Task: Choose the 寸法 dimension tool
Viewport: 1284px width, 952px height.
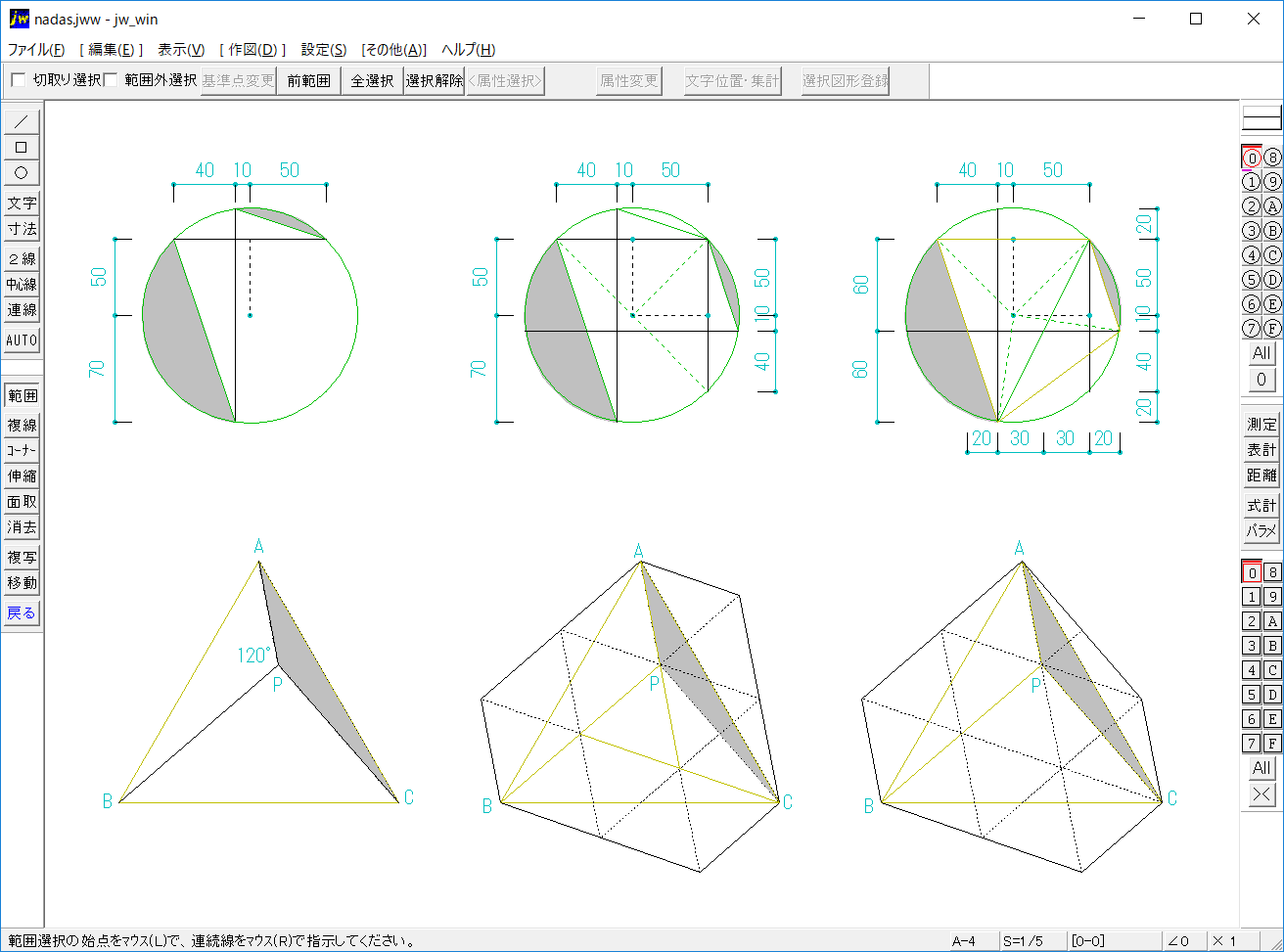Action: coord(22,229)
